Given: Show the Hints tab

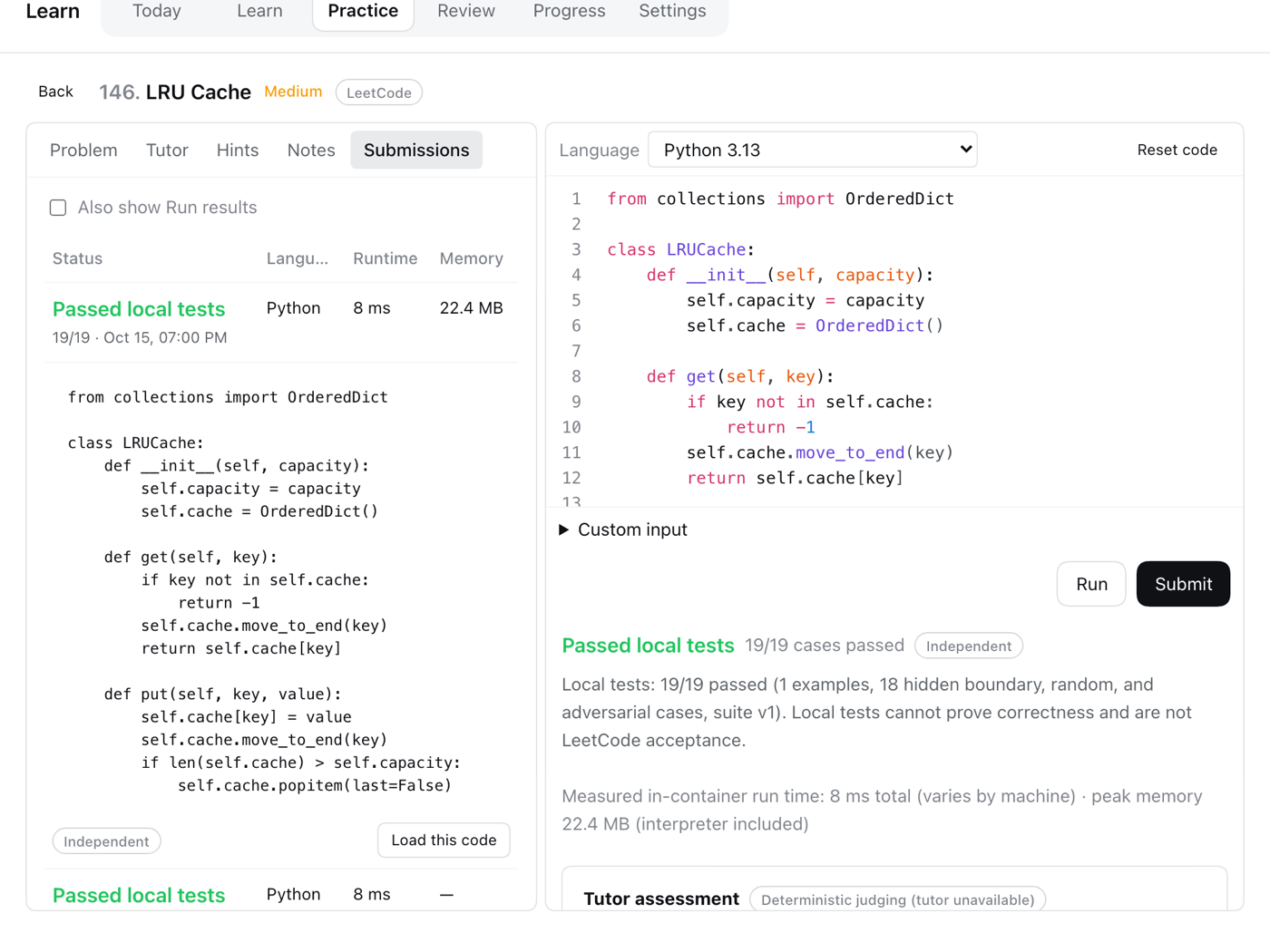Looking at the screenshot, I should (x=238, y=151).
